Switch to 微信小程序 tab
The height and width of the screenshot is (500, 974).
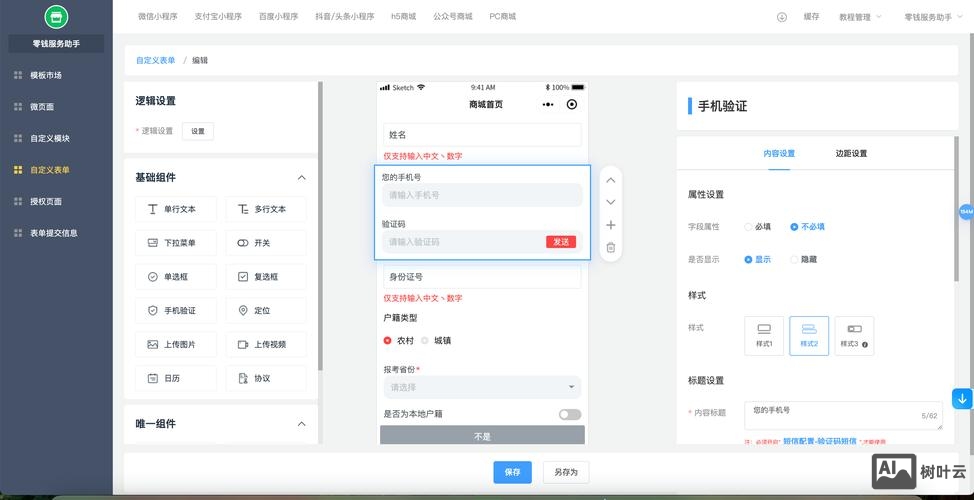tap(158, 17)
